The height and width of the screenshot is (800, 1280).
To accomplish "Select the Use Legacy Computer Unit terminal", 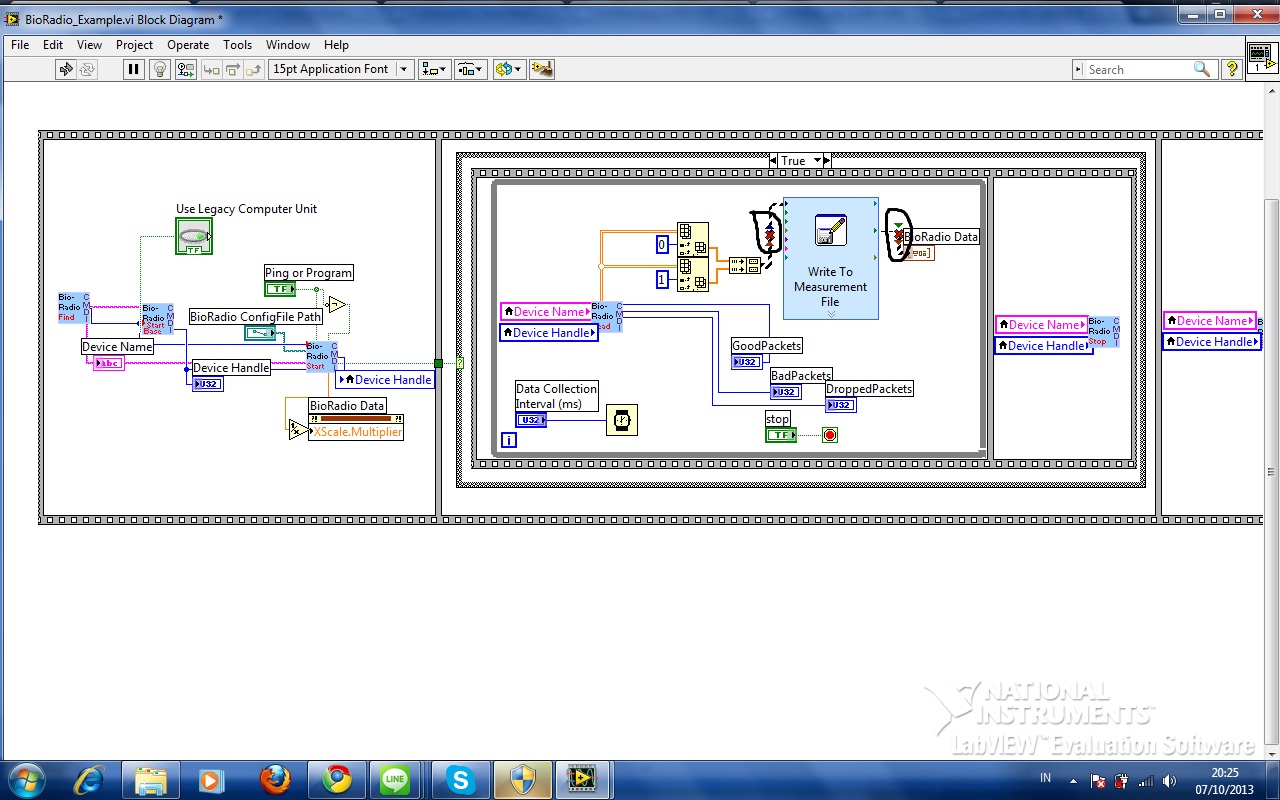I will coord(194,236).
